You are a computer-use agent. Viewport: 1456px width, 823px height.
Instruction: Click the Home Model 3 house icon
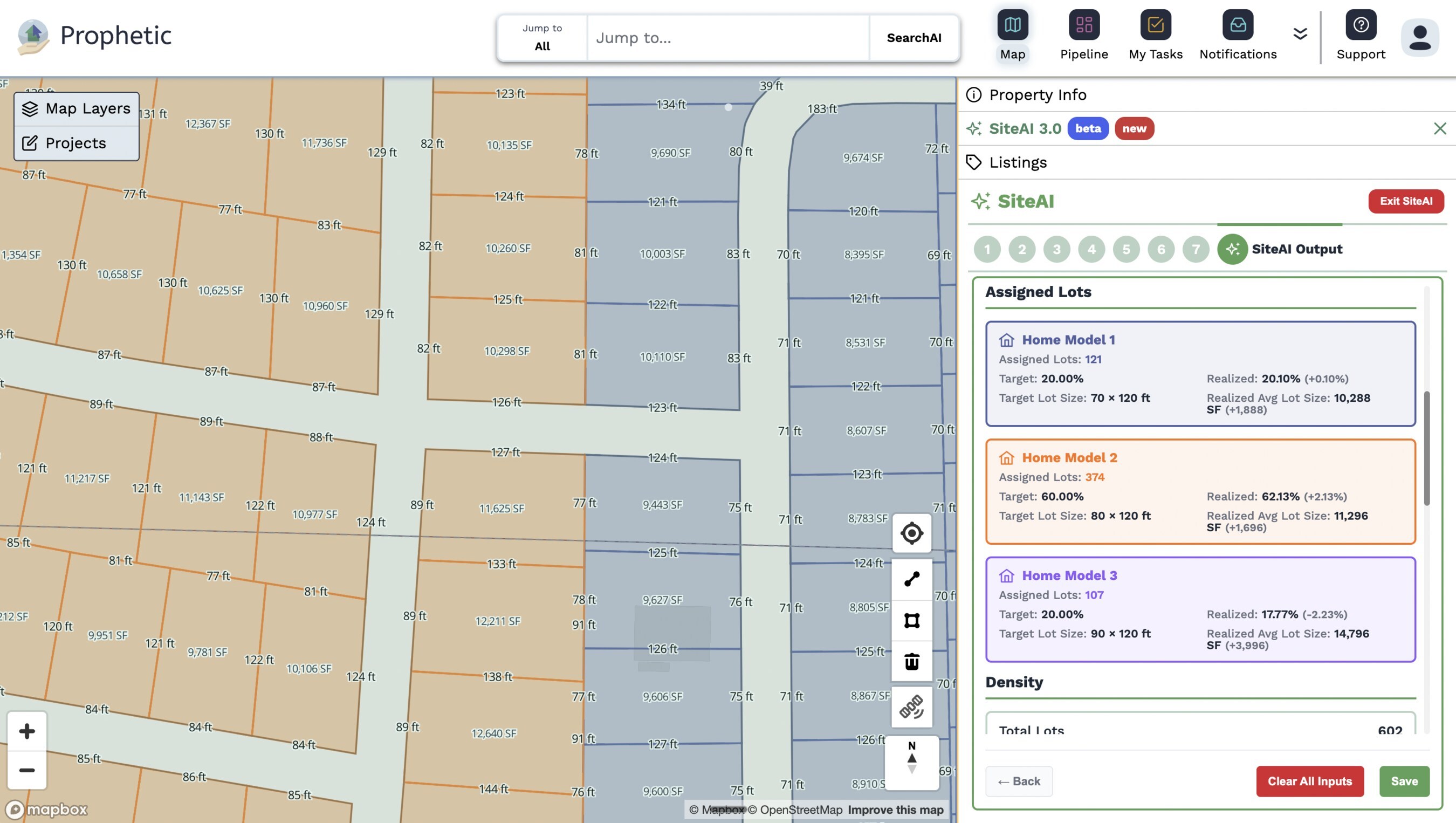(x=1006, y=575)
